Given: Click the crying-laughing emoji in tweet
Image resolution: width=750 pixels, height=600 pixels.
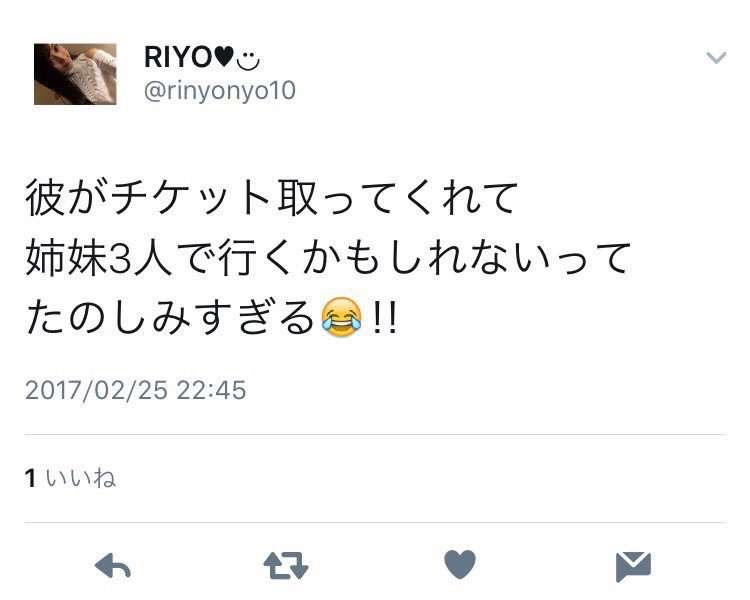Looking at the screenshot, I should point(341,317).
